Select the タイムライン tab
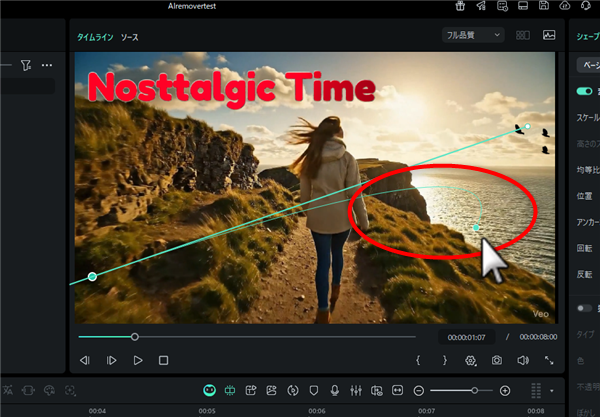This screenshot has width=600, height=417. pos(94,37)
